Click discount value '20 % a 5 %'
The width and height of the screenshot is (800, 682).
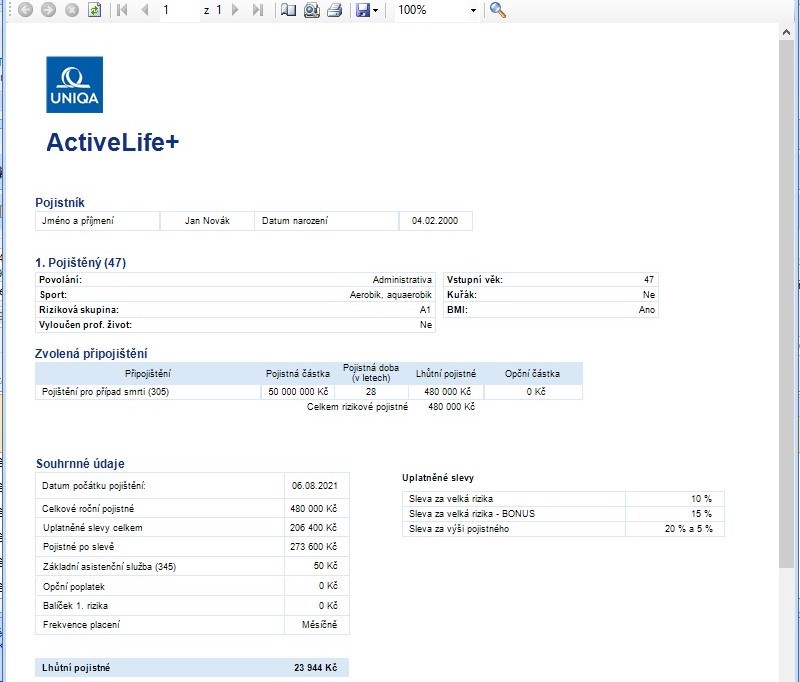[688, 529]
